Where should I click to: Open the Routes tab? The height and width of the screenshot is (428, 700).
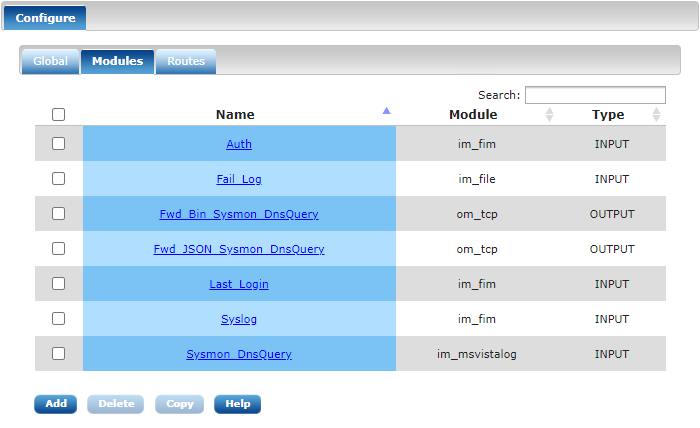click(186, 61)
